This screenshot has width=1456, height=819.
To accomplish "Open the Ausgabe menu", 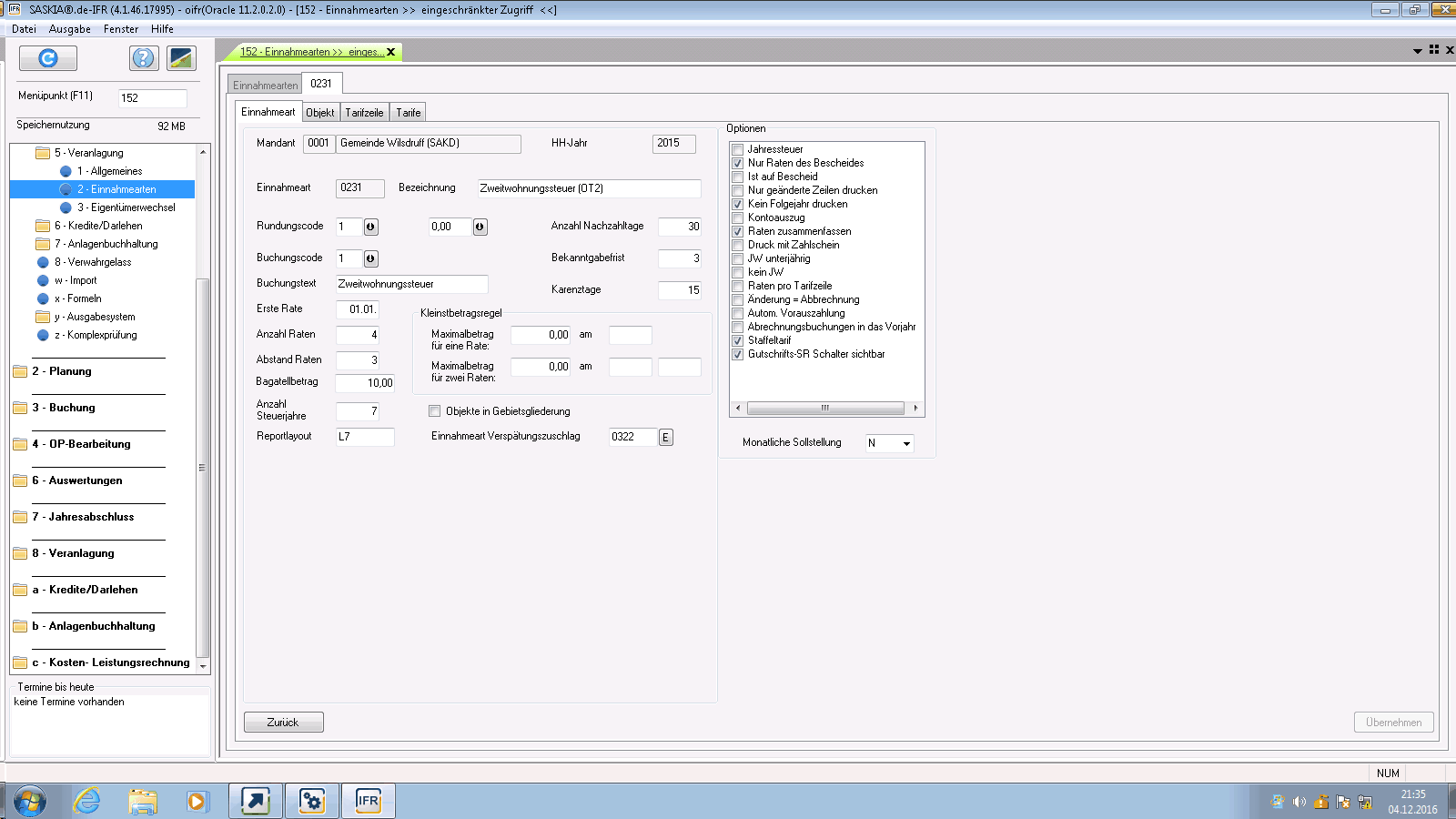I will 69,29.
